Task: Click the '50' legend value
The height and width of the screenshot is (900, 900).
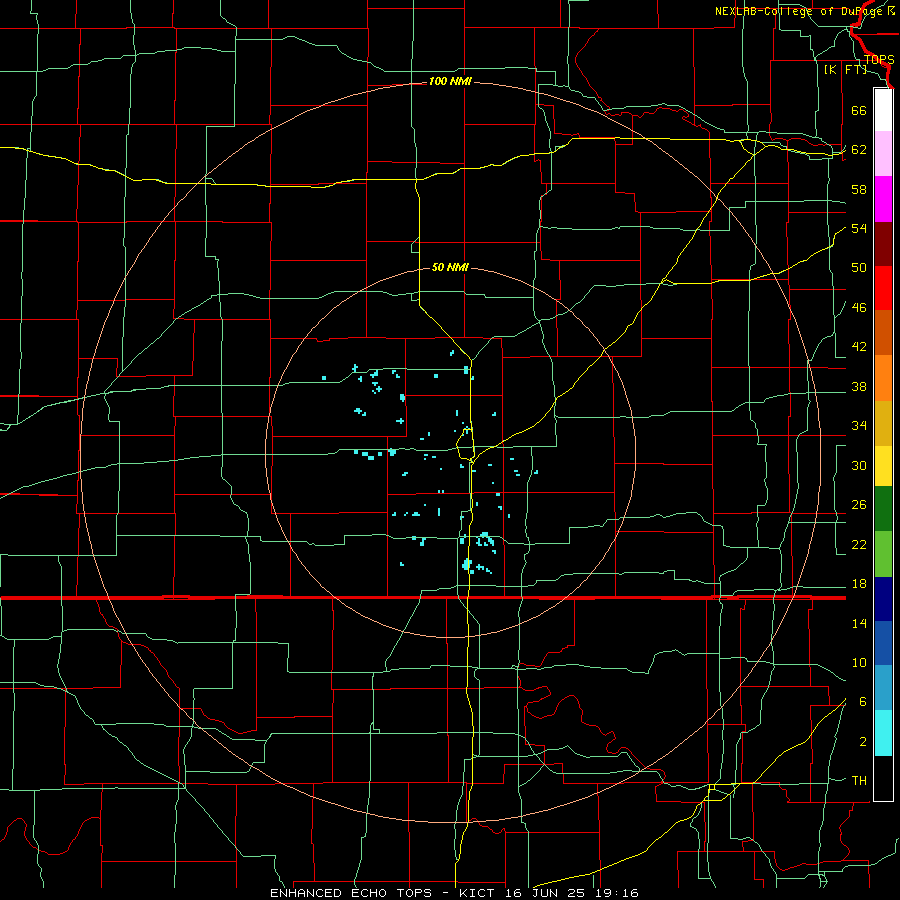Action: (x=859, y=268)
